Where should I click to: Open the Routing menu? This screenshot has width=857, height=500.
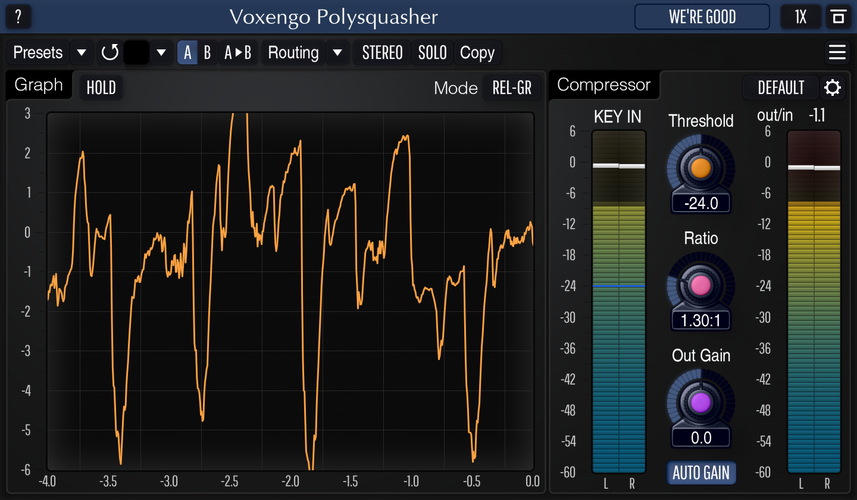(293, 52)
